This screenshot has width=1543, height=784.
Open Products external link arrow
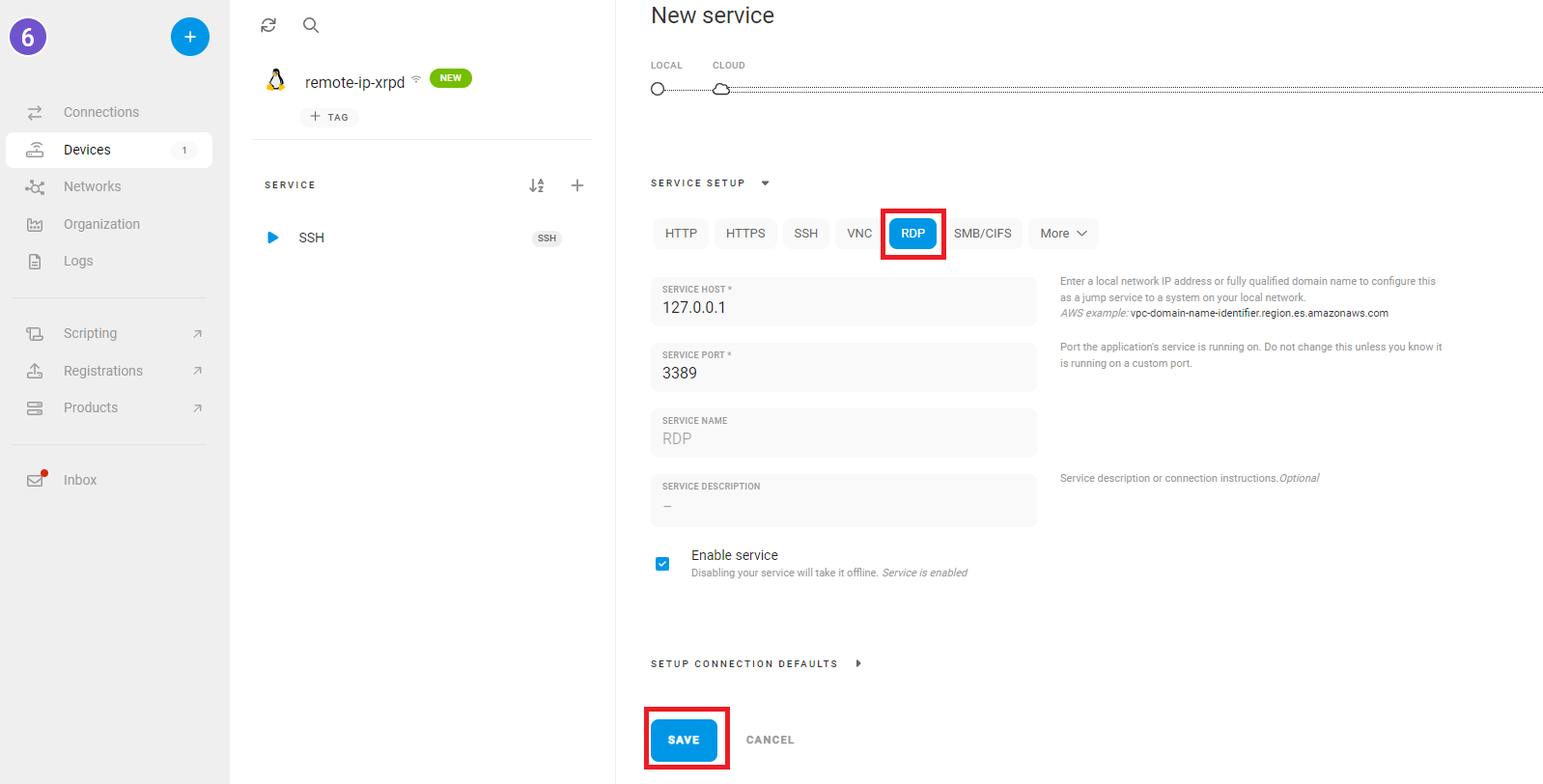pyautogui.click(x=197, y=408)
